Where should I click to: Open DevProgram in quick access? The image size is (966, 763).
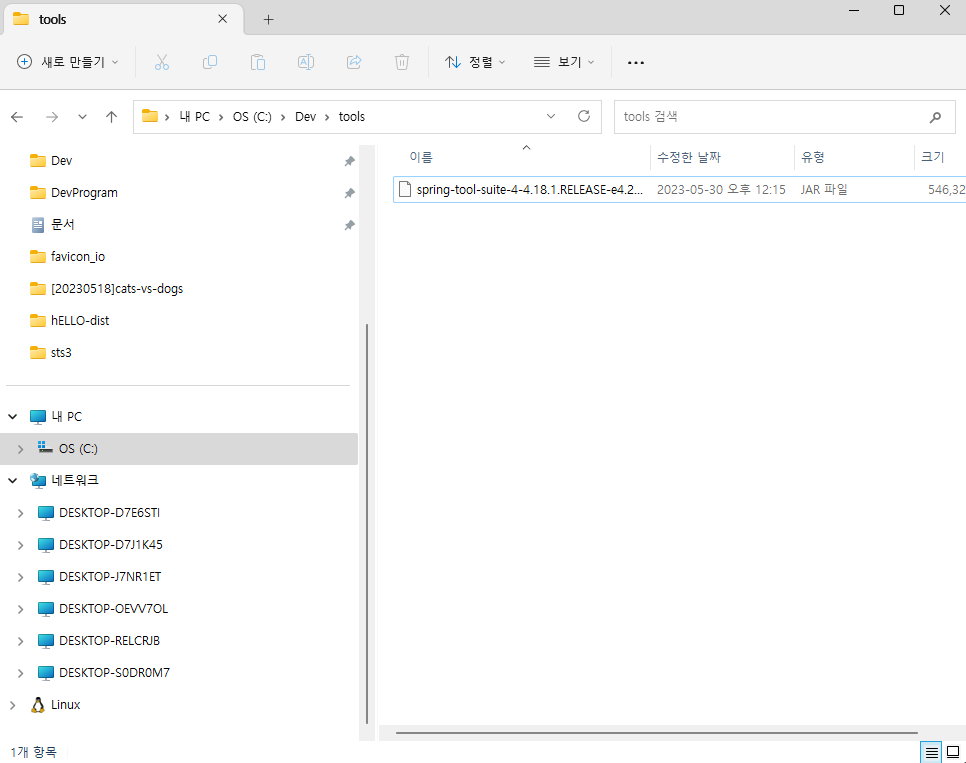pos(84,193)
